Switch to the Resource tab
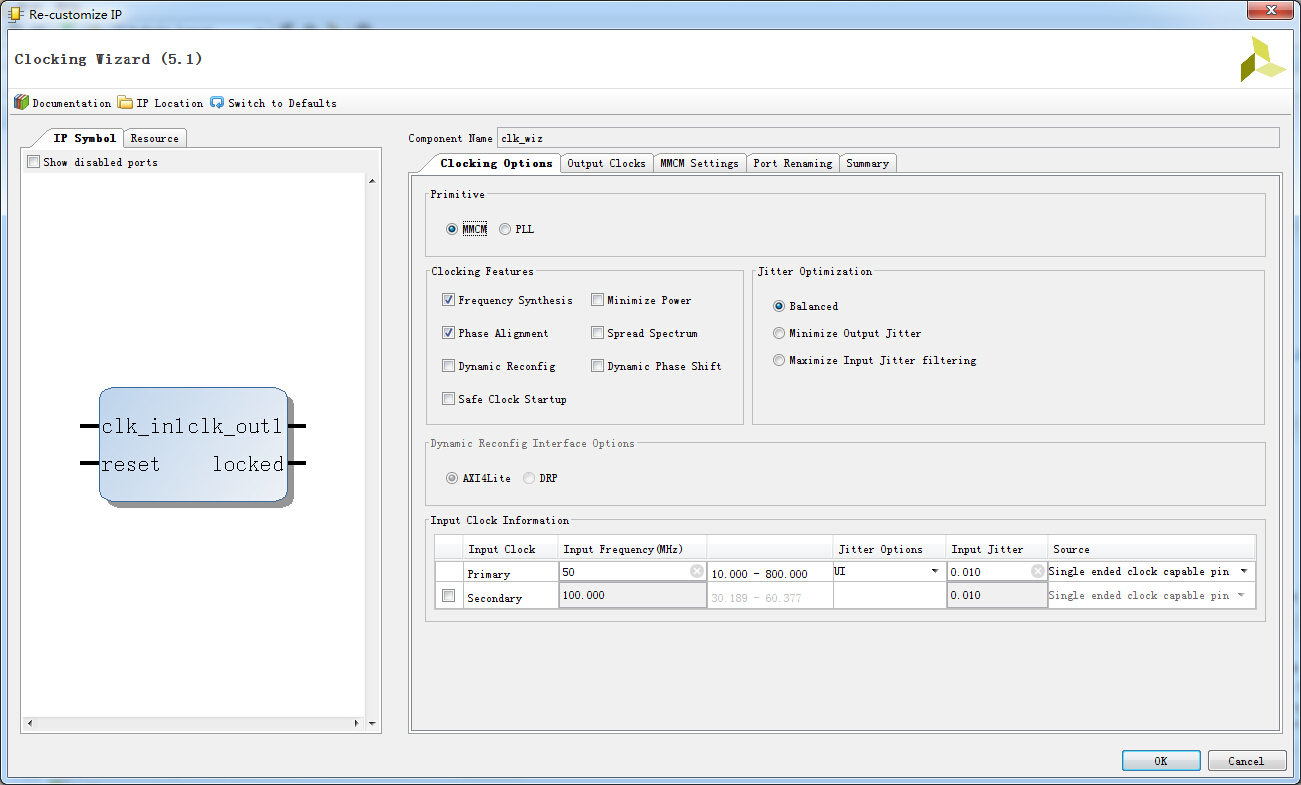Image resolution: width=1301 pixels, height=785 pixels. (155, 138)
